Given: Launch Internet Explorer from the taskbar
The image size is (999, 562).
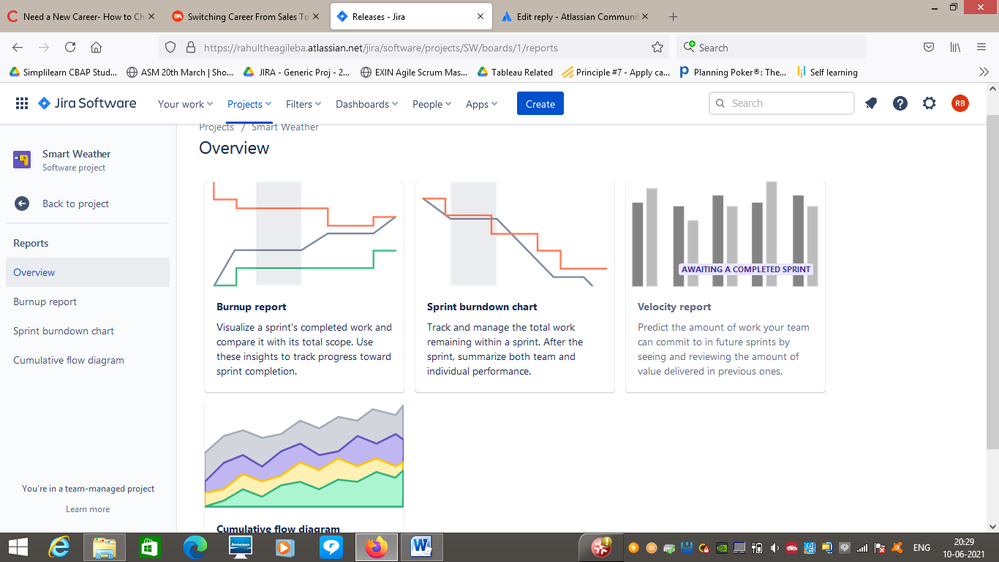Looking at the screenshot, I should coord(59,547).
